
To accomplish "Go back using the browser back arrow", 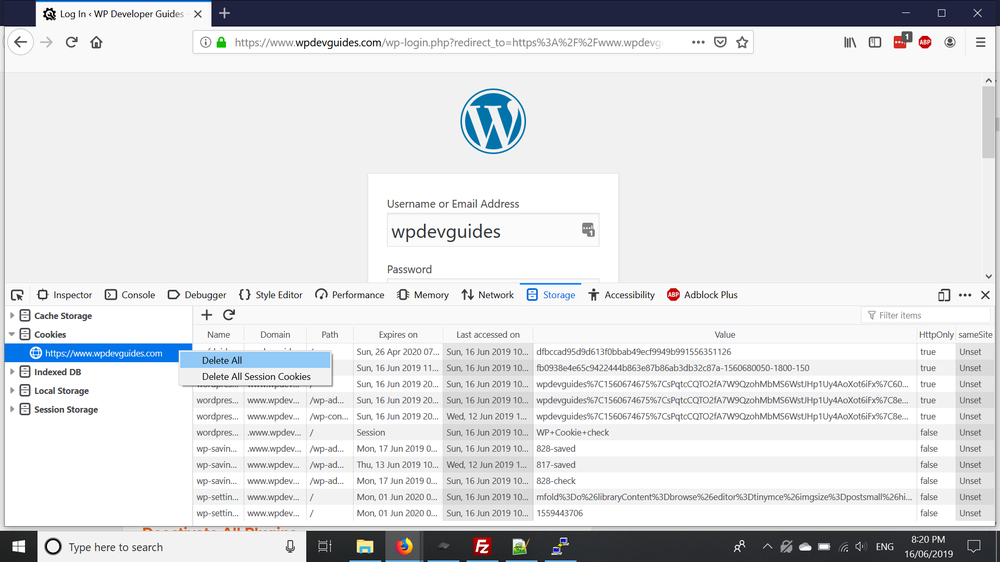I will pos(20,42).
